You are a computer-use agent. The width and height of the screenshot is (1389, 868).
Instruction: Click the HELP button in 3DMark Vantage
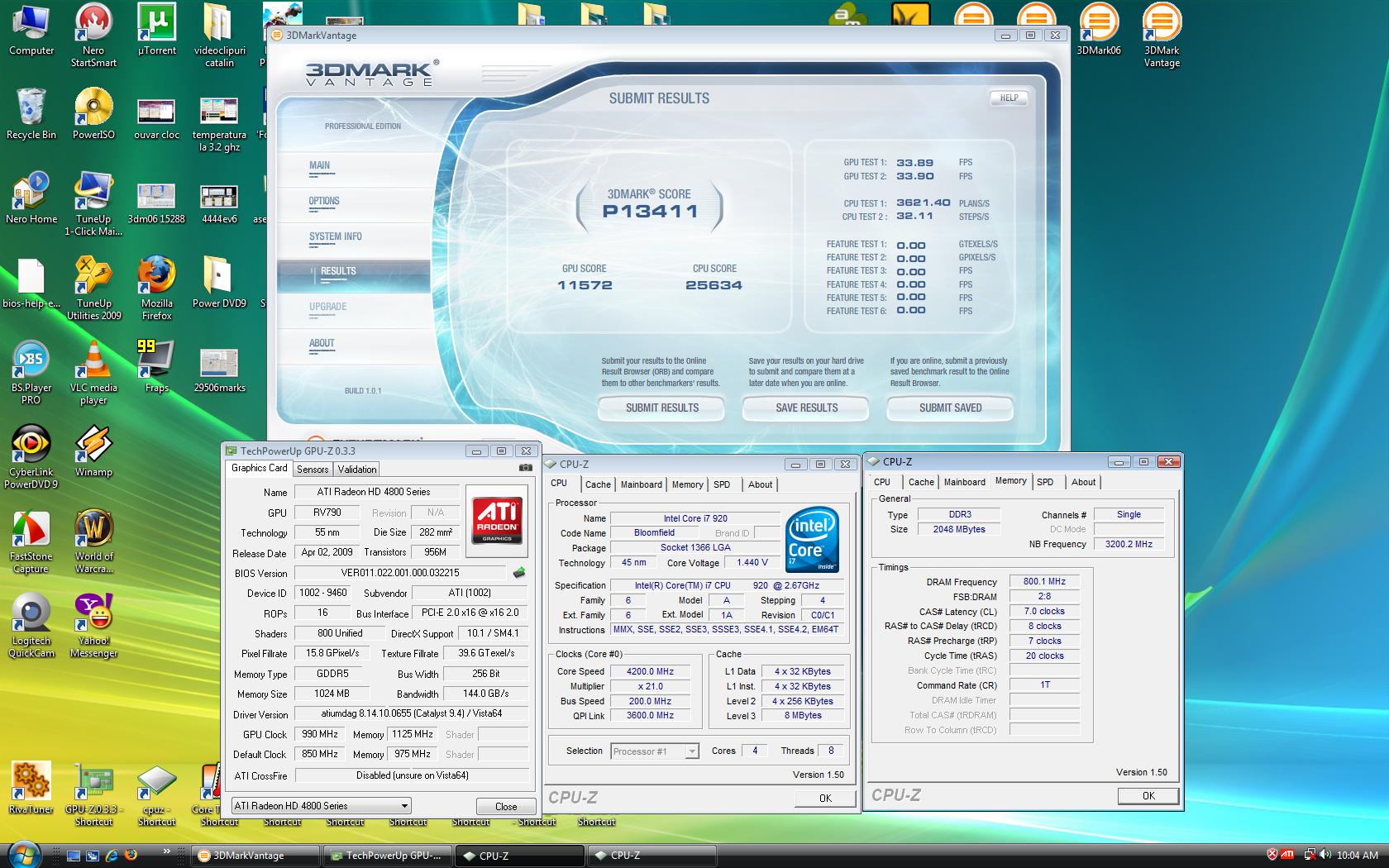click(1009, 98)
